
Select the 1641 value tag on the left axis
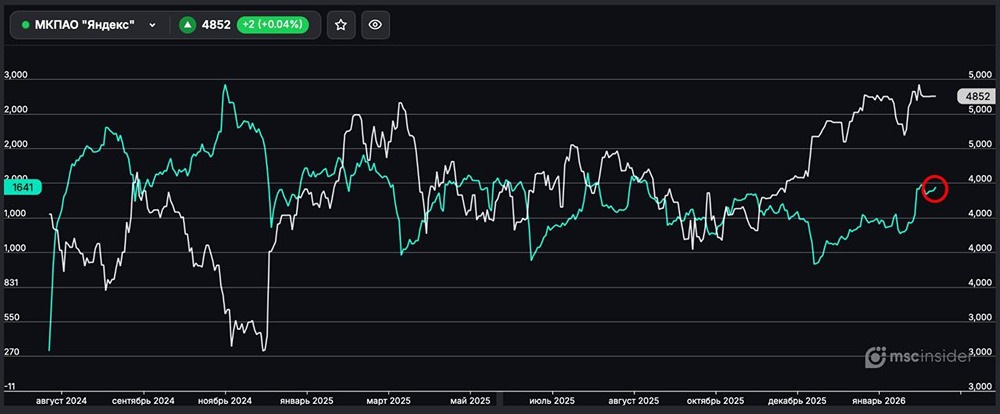[x=22, y=187]
